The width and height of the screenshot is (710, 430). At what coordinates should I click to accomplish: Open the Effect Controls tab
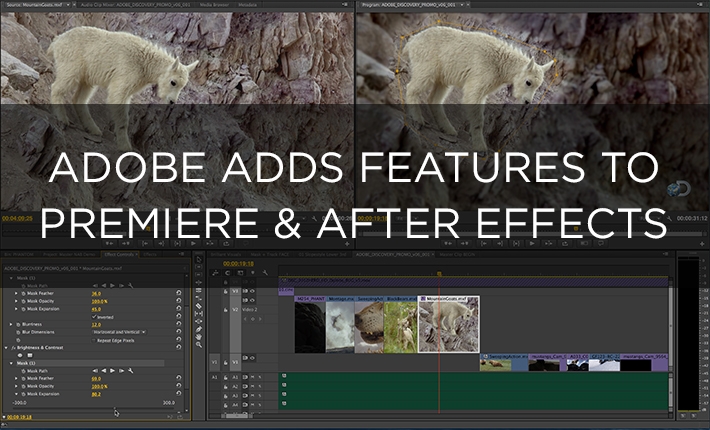[x=119, y=254]
